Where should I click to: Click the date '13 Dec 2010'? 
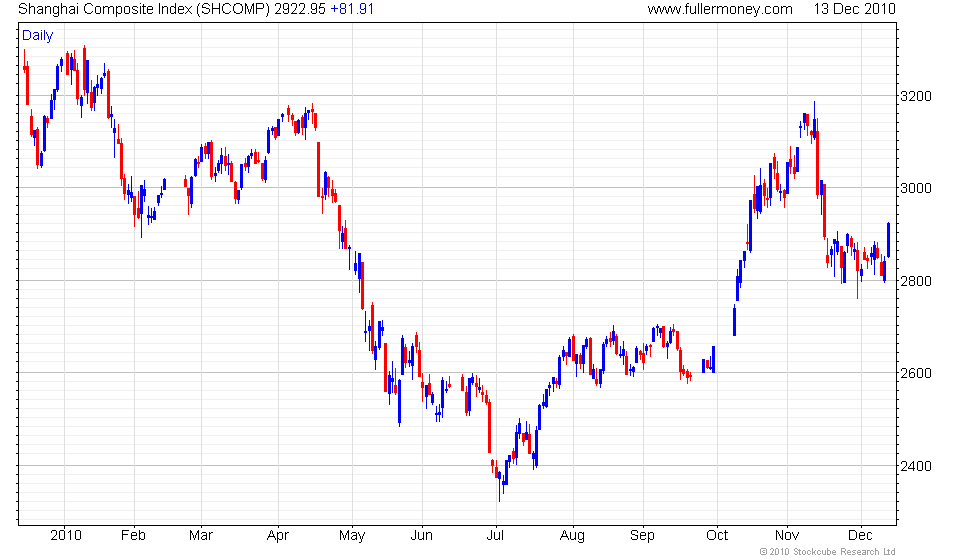pos(854,9)
